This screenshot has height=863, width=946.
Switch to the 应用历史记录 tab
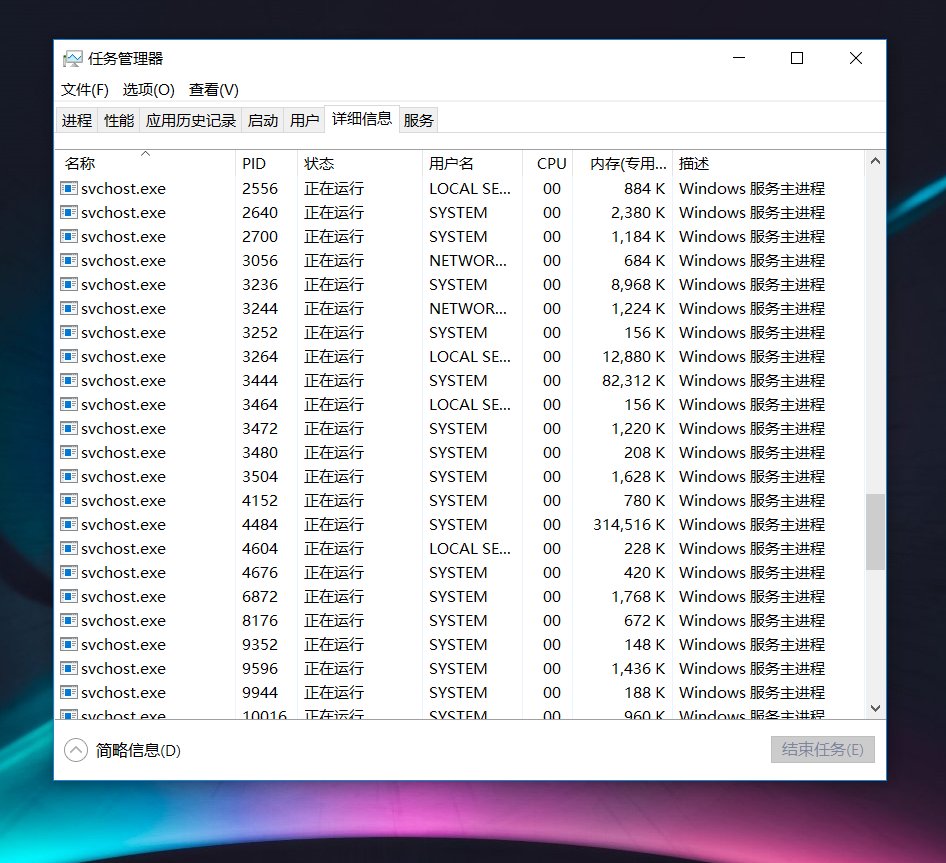click(191, 120)
